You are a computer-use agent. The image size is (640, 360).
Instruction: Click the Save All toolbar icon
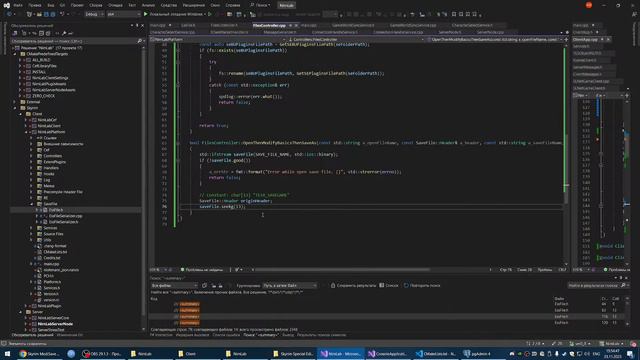click(53, 14)
